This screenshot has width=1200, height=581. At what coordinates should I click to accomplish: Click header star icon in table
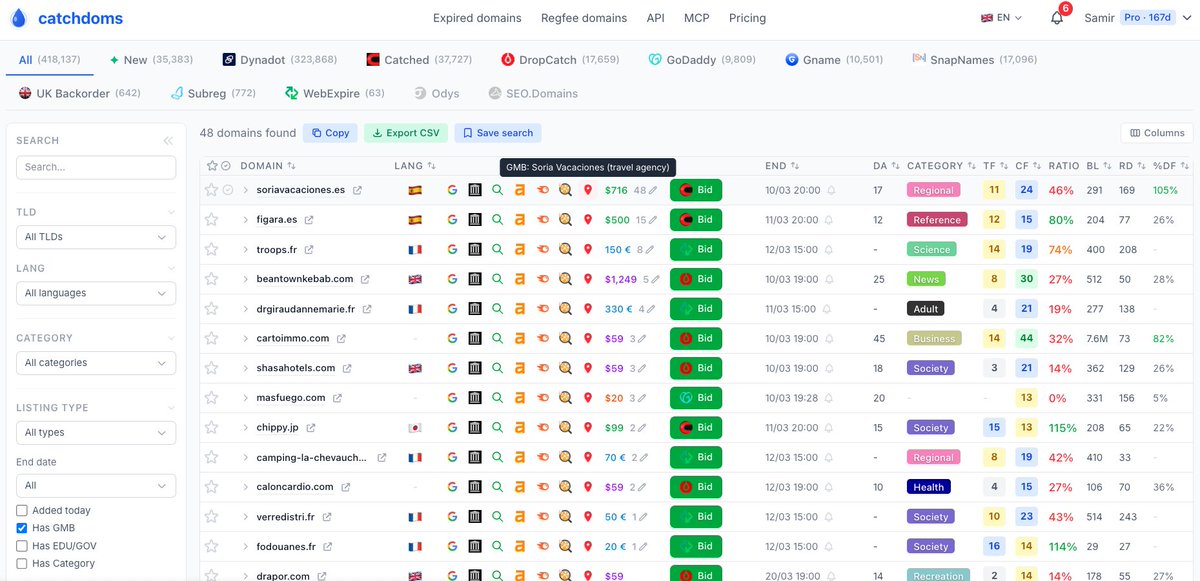[x=211, y=166]
